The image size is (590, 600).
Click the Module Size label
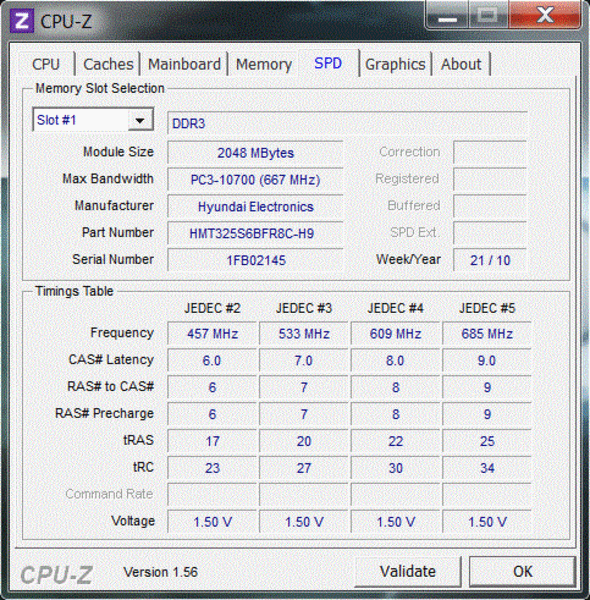[x=118, y=152]
